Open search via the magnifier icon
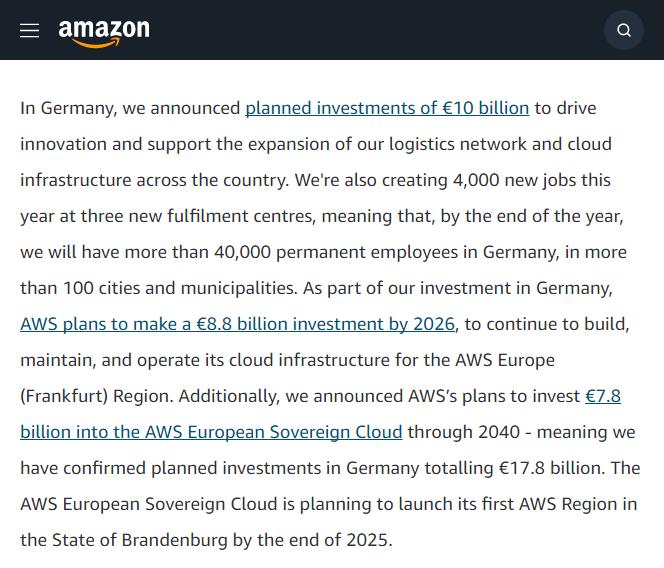 tap(624, 30)
